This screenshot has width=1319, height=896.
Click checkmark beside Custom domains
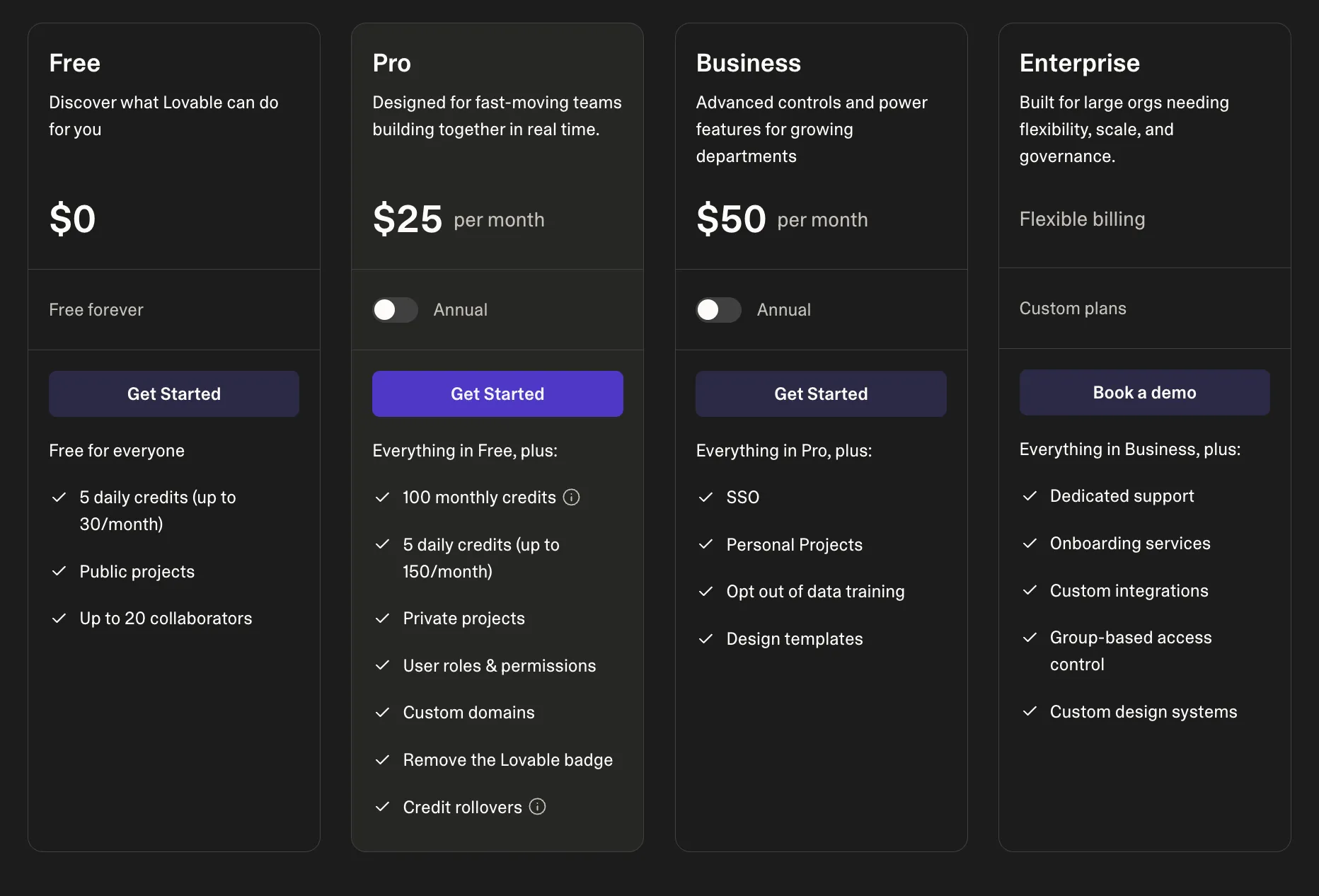click(382, 713)
